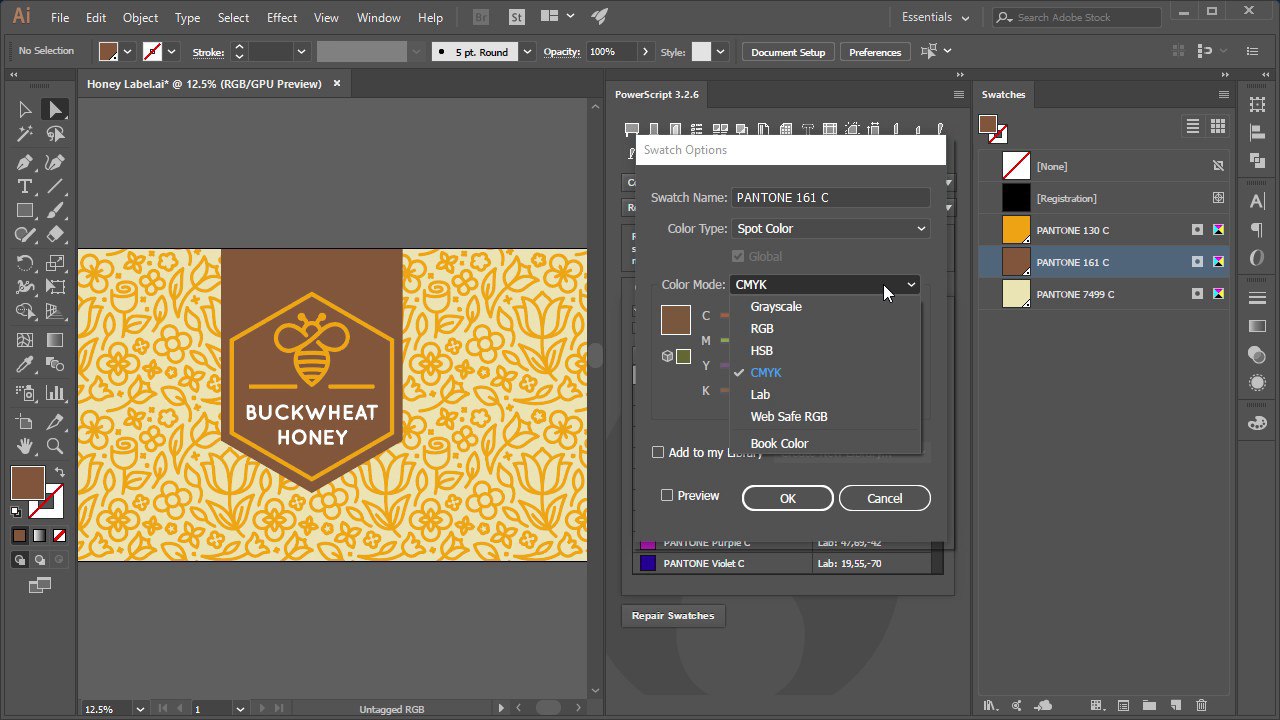The image size is (1280, 720).
Task: Choose Book Color from Color Mode list
Action: pos(779,444)
